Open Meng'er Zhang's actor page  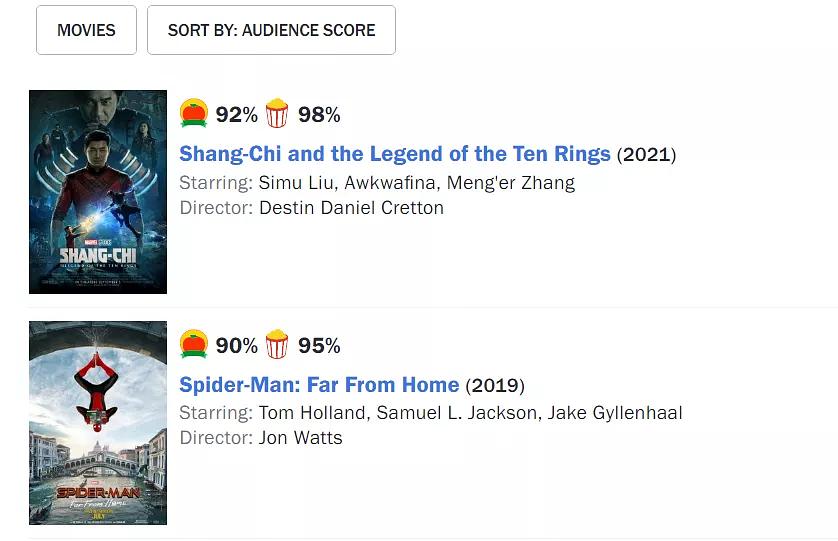pyautogui.click(x=511, y=183)
